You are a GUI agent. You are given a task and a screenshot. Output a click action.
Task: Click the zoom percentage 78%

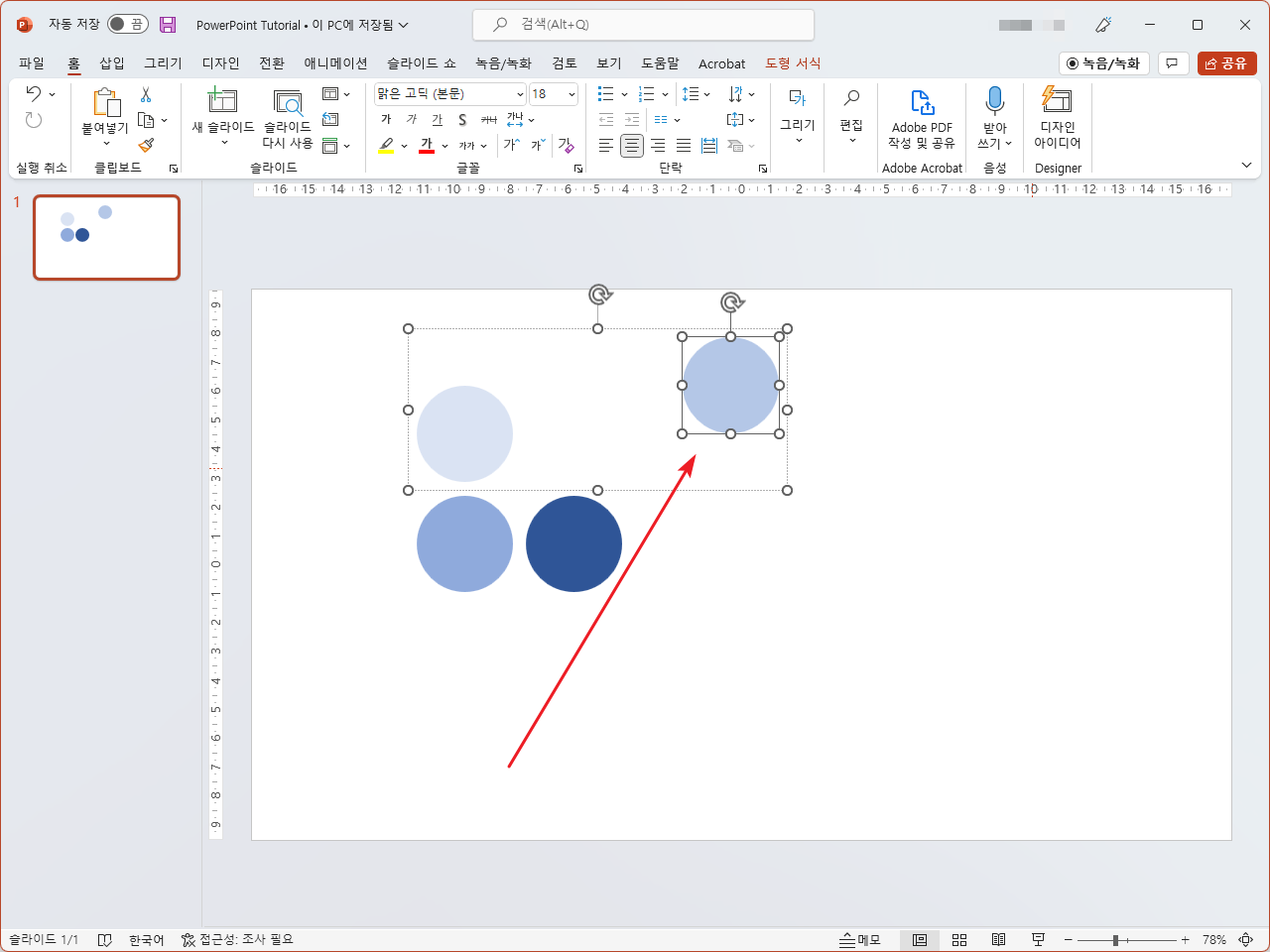point(1214,940)
